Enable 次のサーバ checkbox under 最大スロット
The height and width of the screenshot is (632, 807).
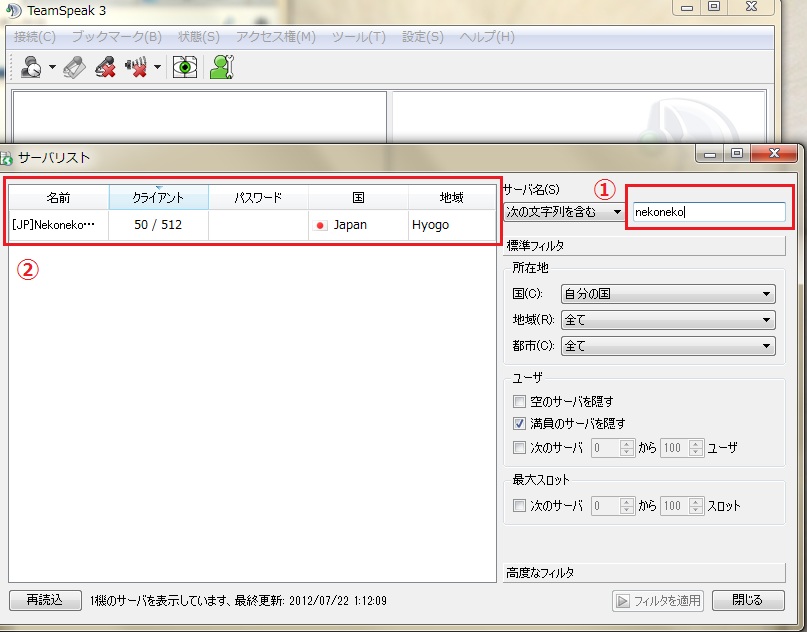(519, 506)
